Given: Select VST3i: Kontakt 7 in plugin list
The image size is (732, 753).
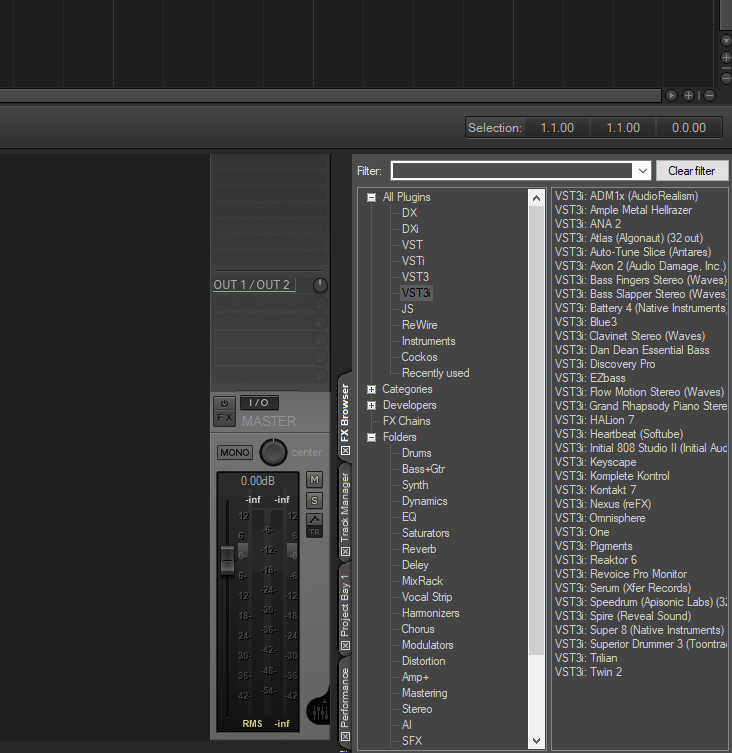Looking at the screenshot, I should (596, 490).
